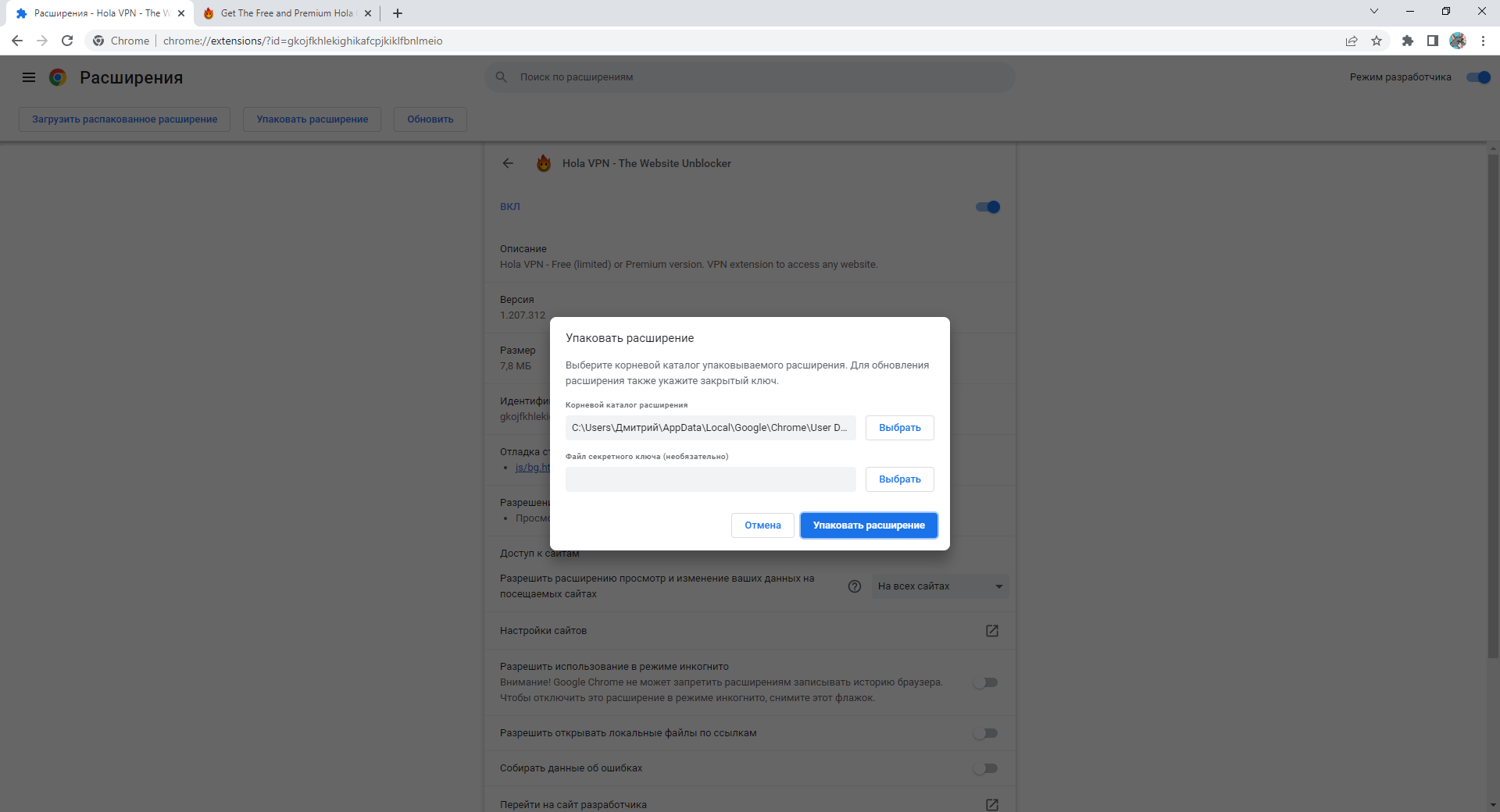Go back using browser back arrow

point(17,41)
